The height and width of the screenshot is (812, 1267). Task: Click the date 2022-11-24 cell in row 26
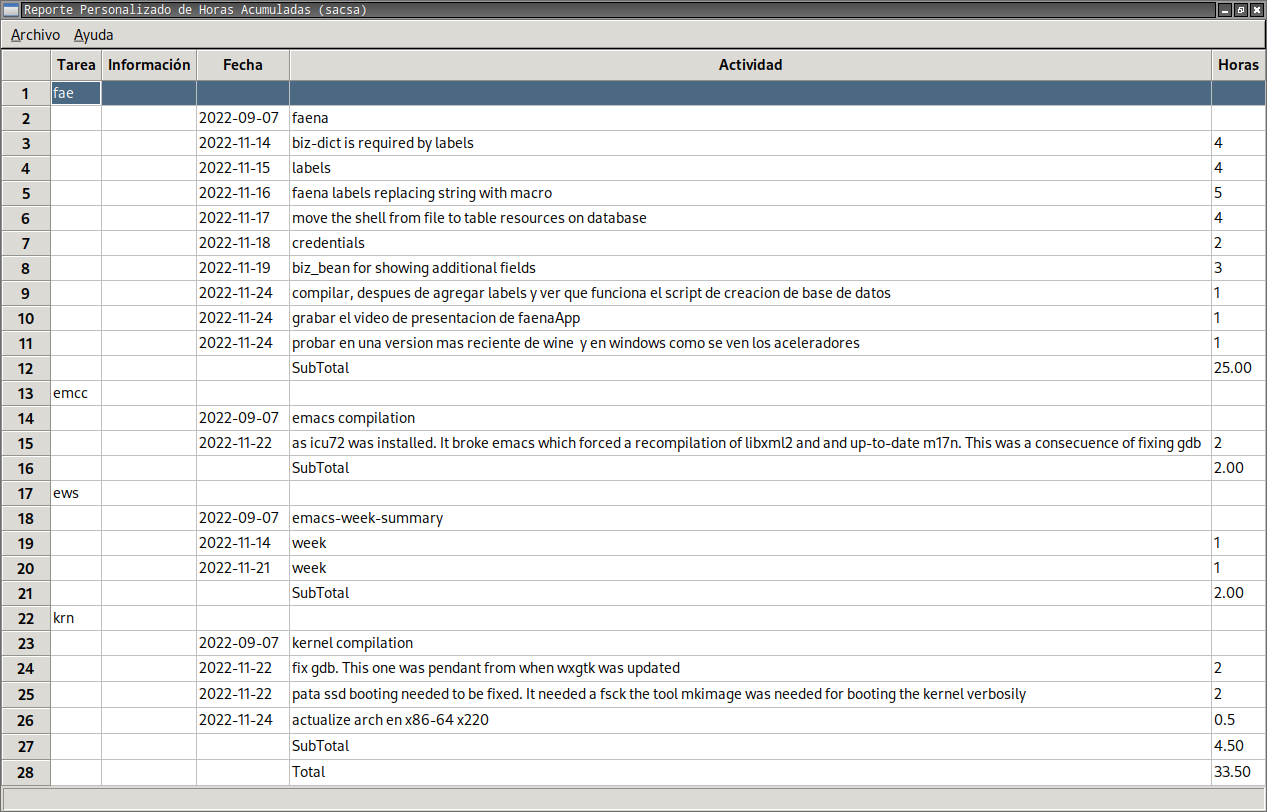(243, 720)
